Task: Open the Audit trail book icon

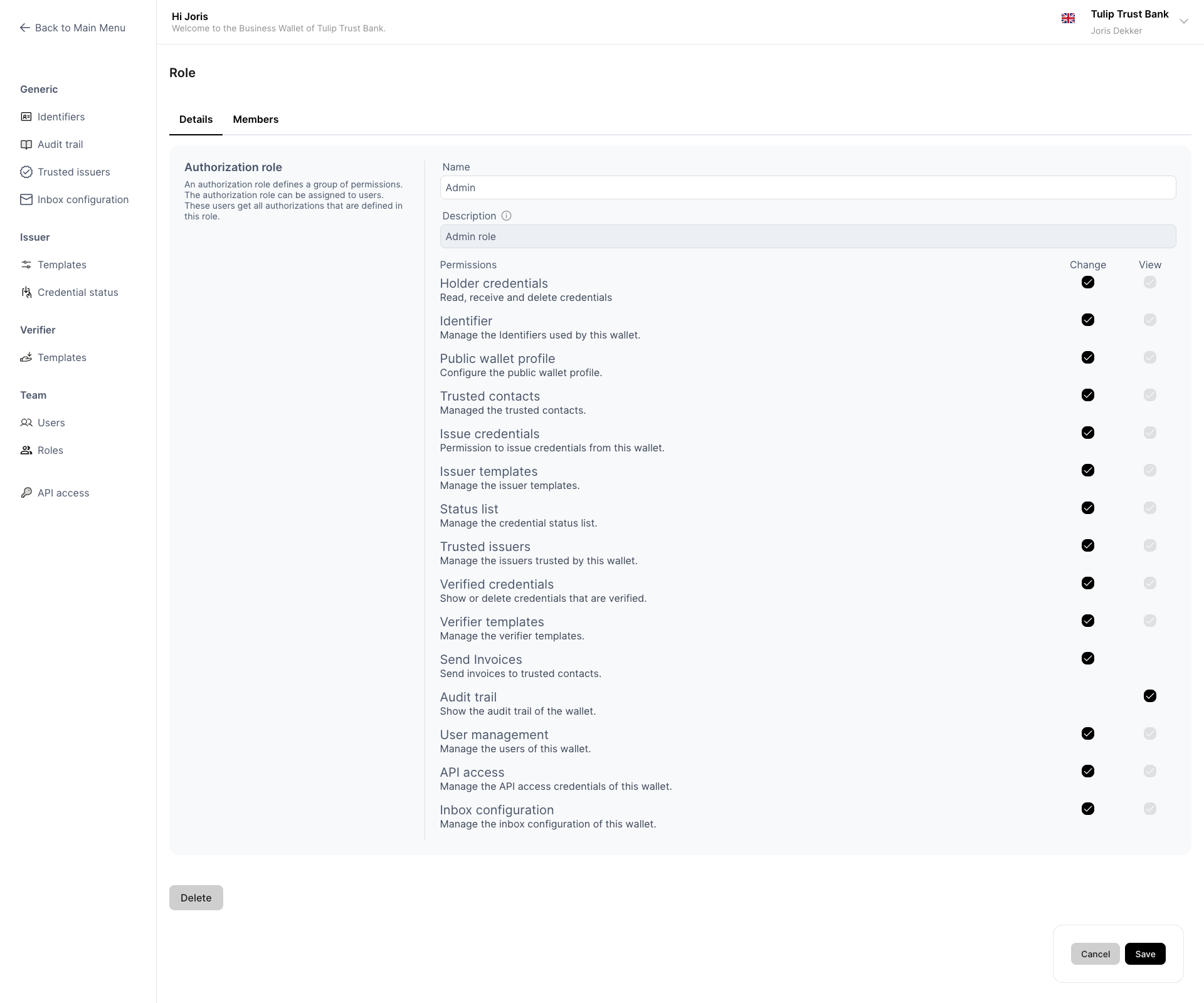Action: 26,144
